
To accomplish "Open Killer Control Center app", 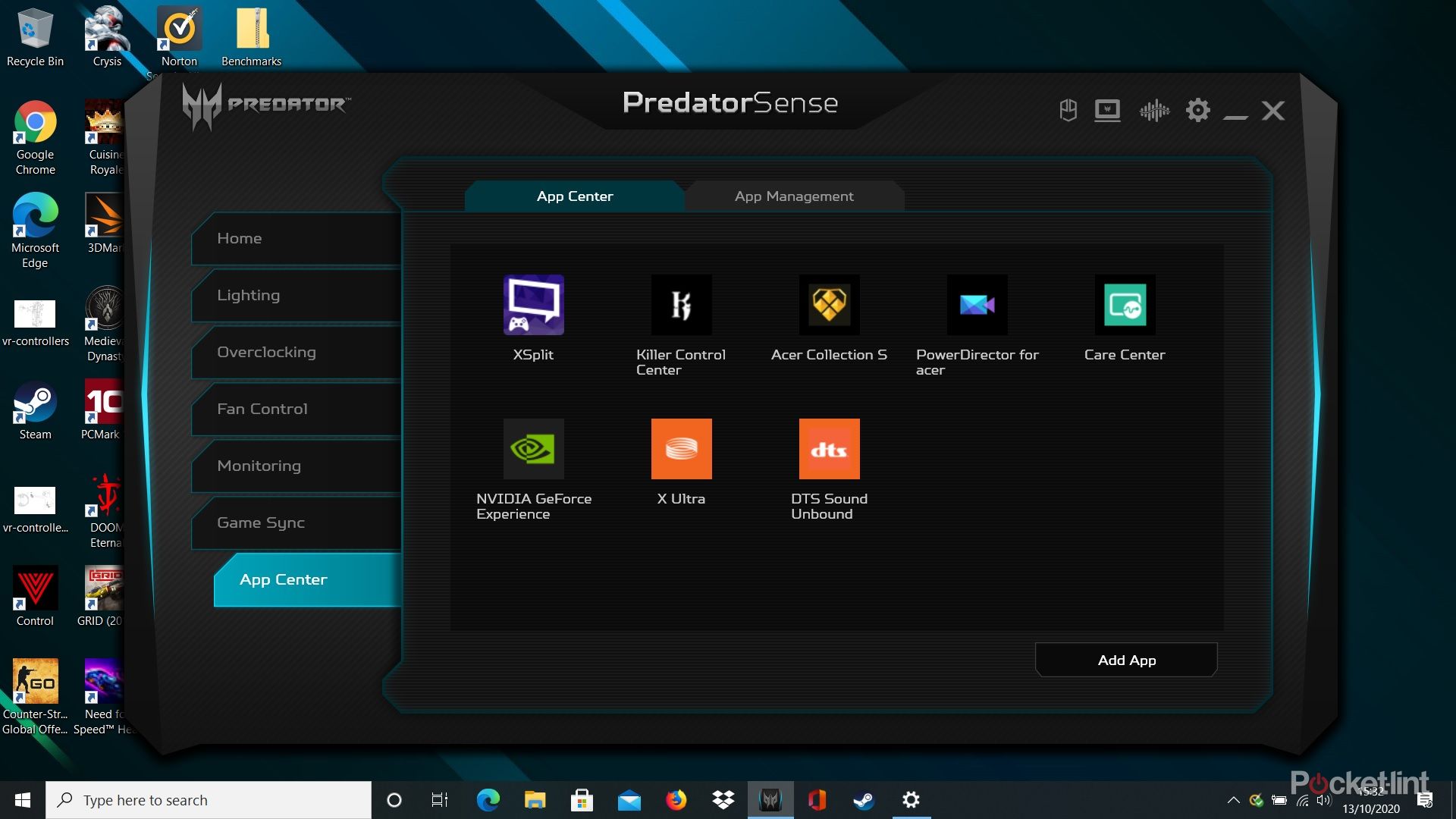I will 681,305.
